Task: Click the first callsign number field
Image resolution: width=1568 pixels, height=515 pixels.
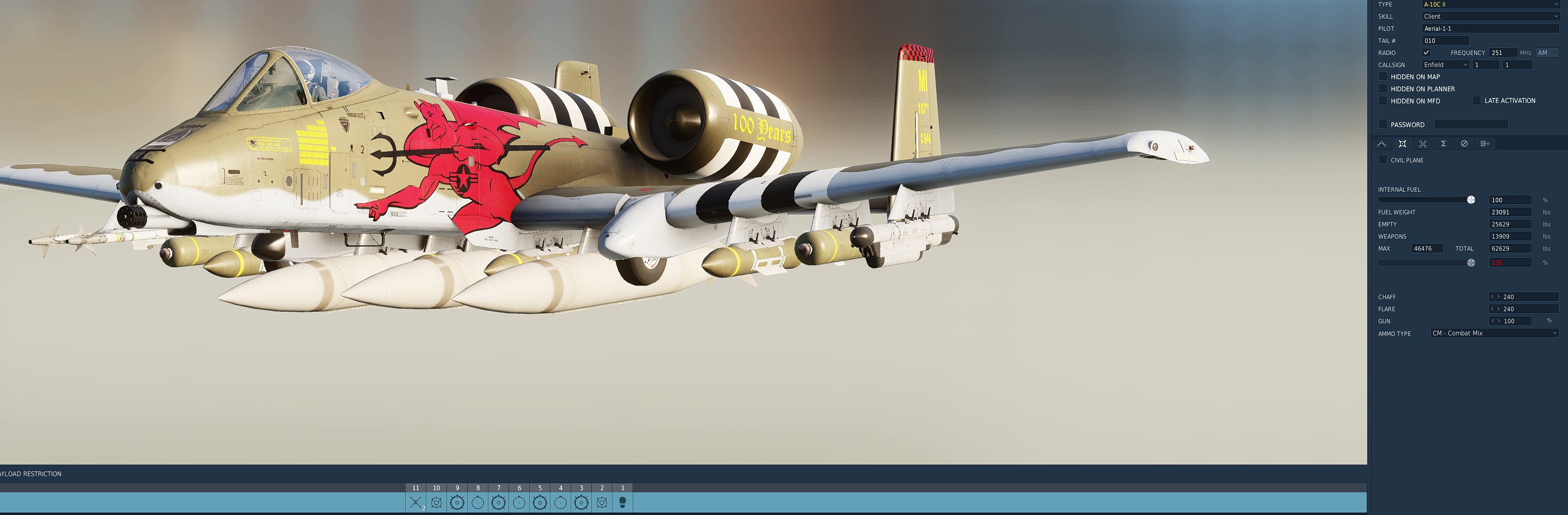Action: click(x=1486, y=65)
